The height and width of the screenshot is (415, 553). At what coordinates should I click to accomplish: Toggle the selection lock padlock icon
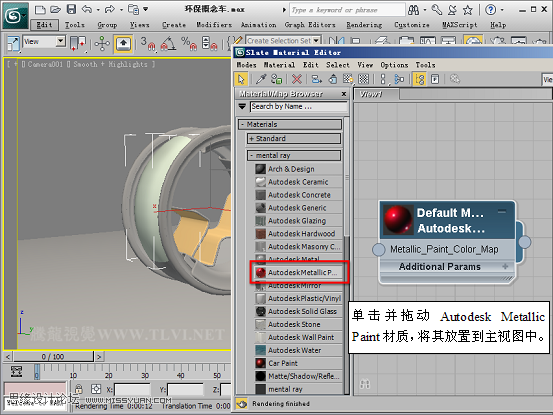point(79,389)
